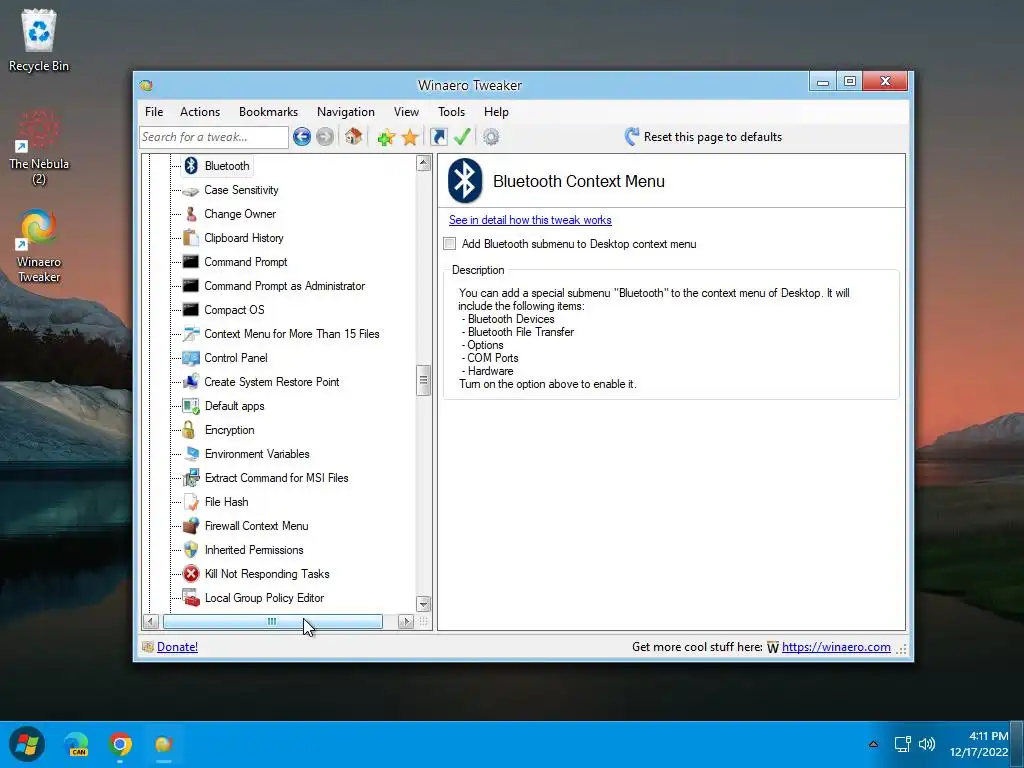Open the Tools menu

click(x=451, y=112)
